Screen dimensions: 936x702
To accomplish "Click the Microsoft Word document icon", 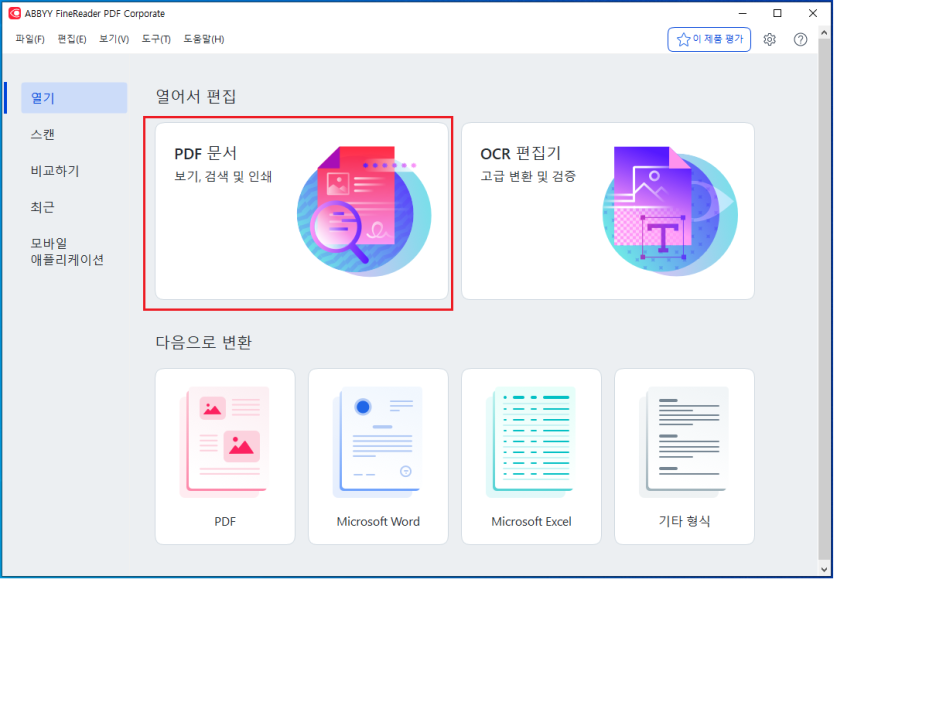I will 378,442.
